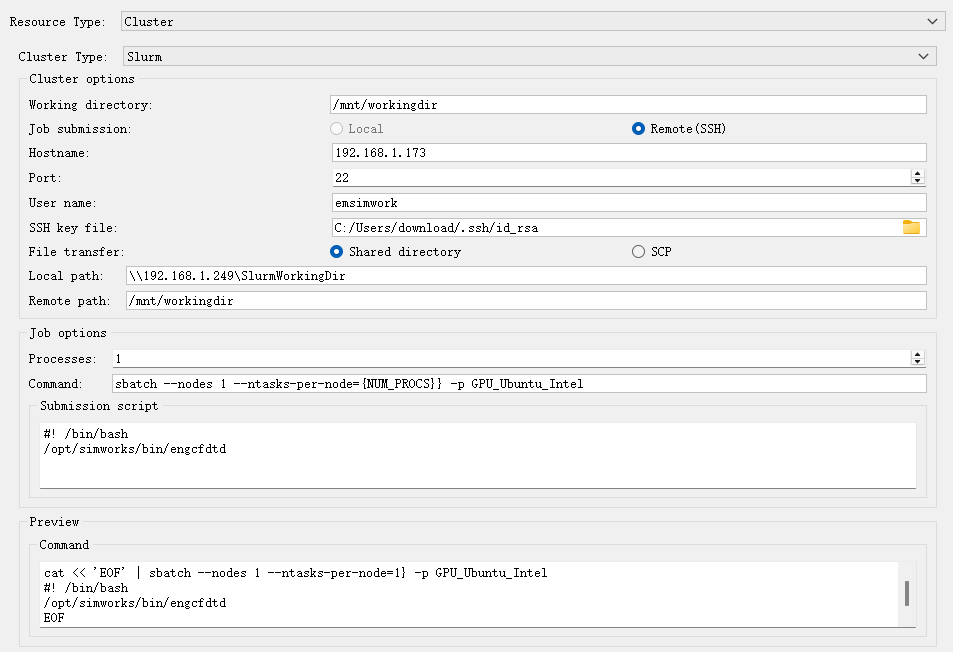Edit the Local path field
The image size is (953, 652).
pyautogui.click(x=525, y=276)
